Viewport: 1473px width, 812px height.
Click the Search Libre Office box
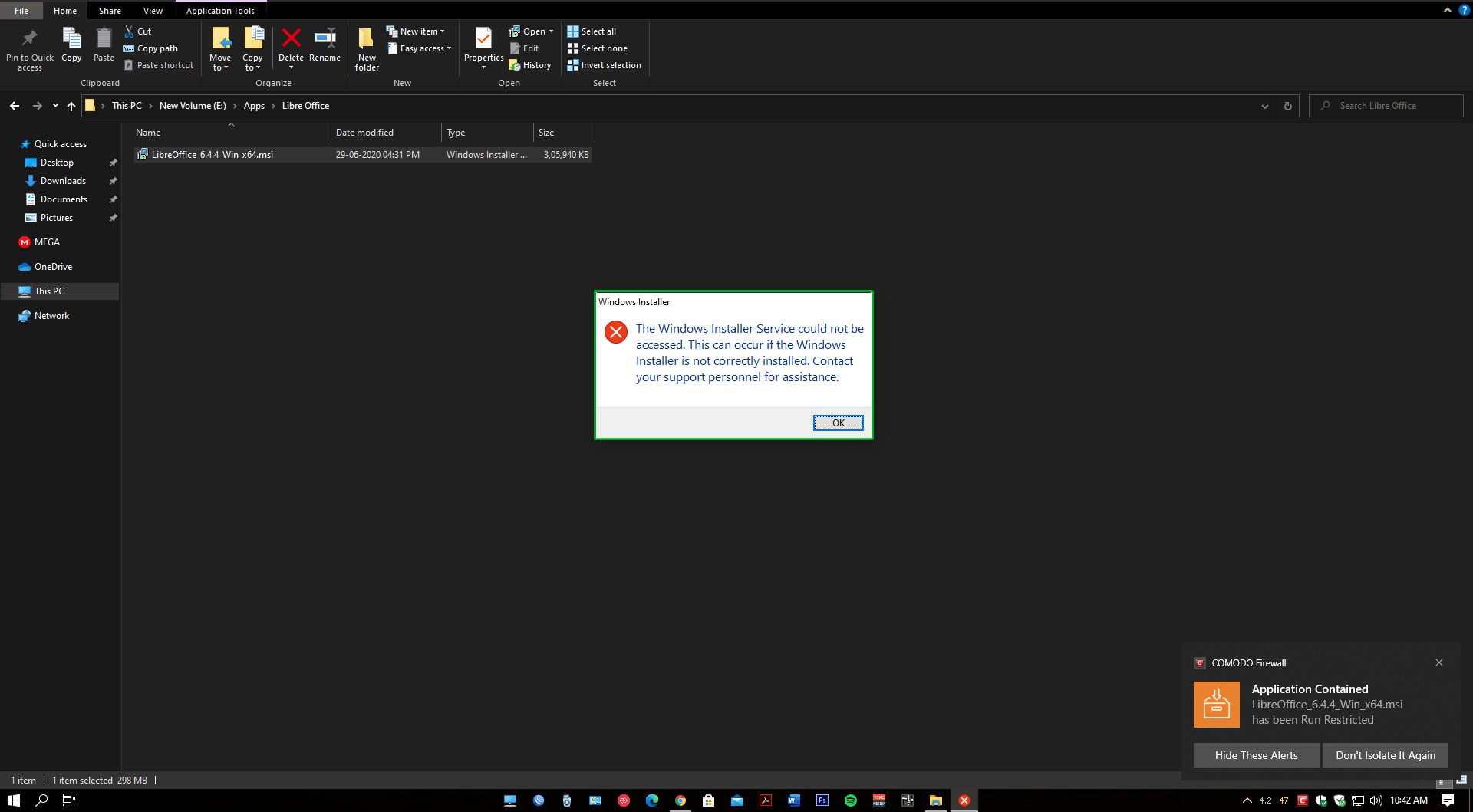pos(1386,106)
